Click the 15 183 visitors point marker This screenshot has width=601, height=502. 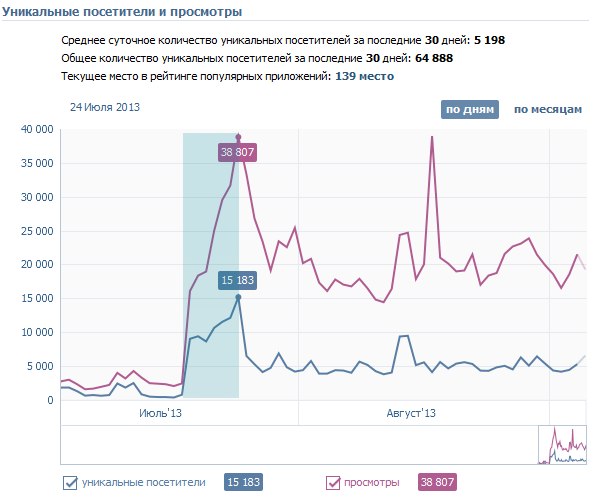[x=238, y=297]
